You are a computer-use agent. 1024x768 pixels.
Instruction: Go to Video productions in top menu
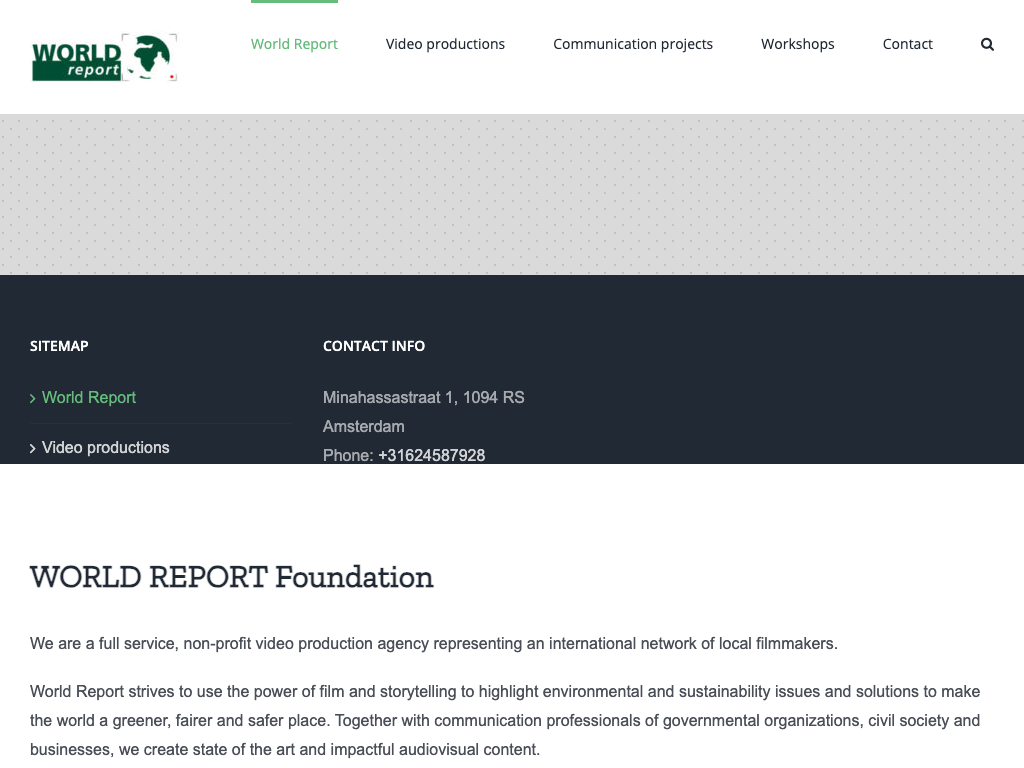coord(445,44)
